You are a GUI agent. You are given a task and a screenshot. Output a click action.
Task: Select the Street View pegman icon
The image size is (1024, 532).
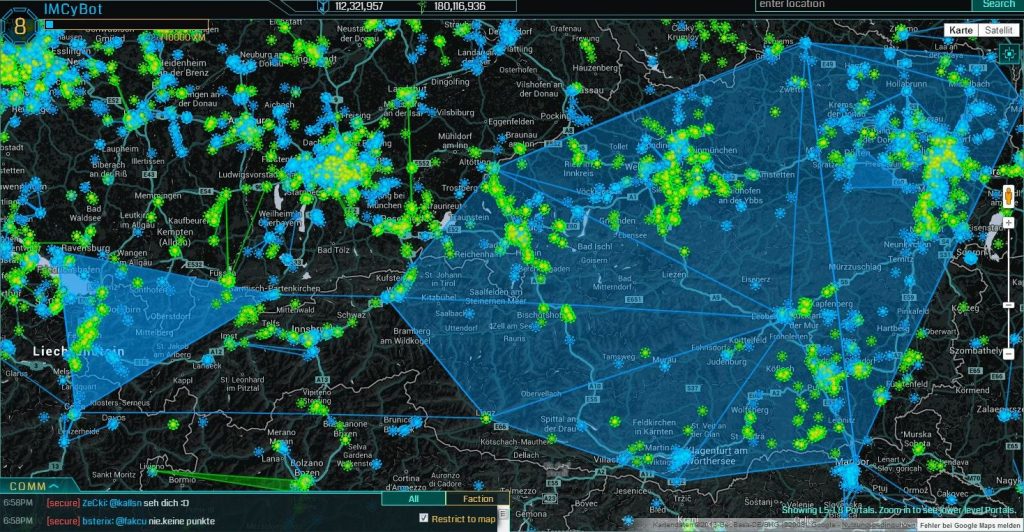[x=1009, y=193]
